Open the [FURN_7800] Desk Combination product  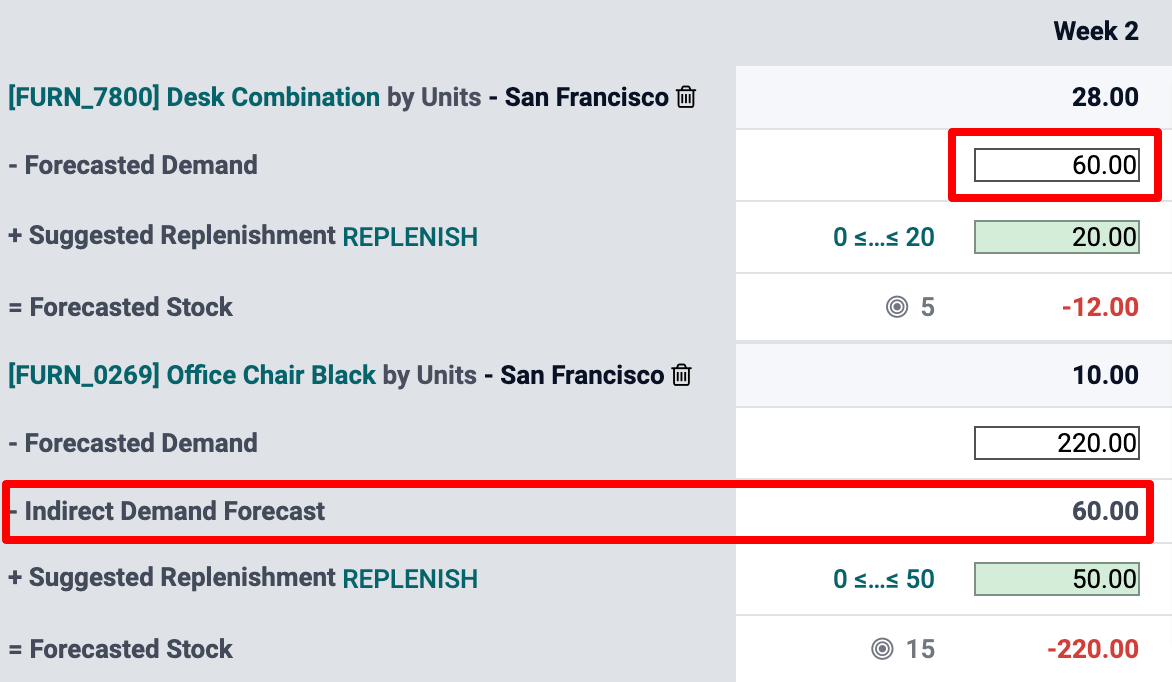(x=194, y=97)
